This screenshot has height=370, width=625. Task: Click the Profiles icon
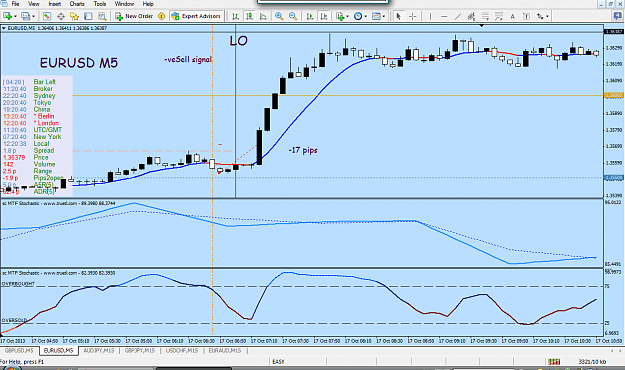(x=26, y=16)
